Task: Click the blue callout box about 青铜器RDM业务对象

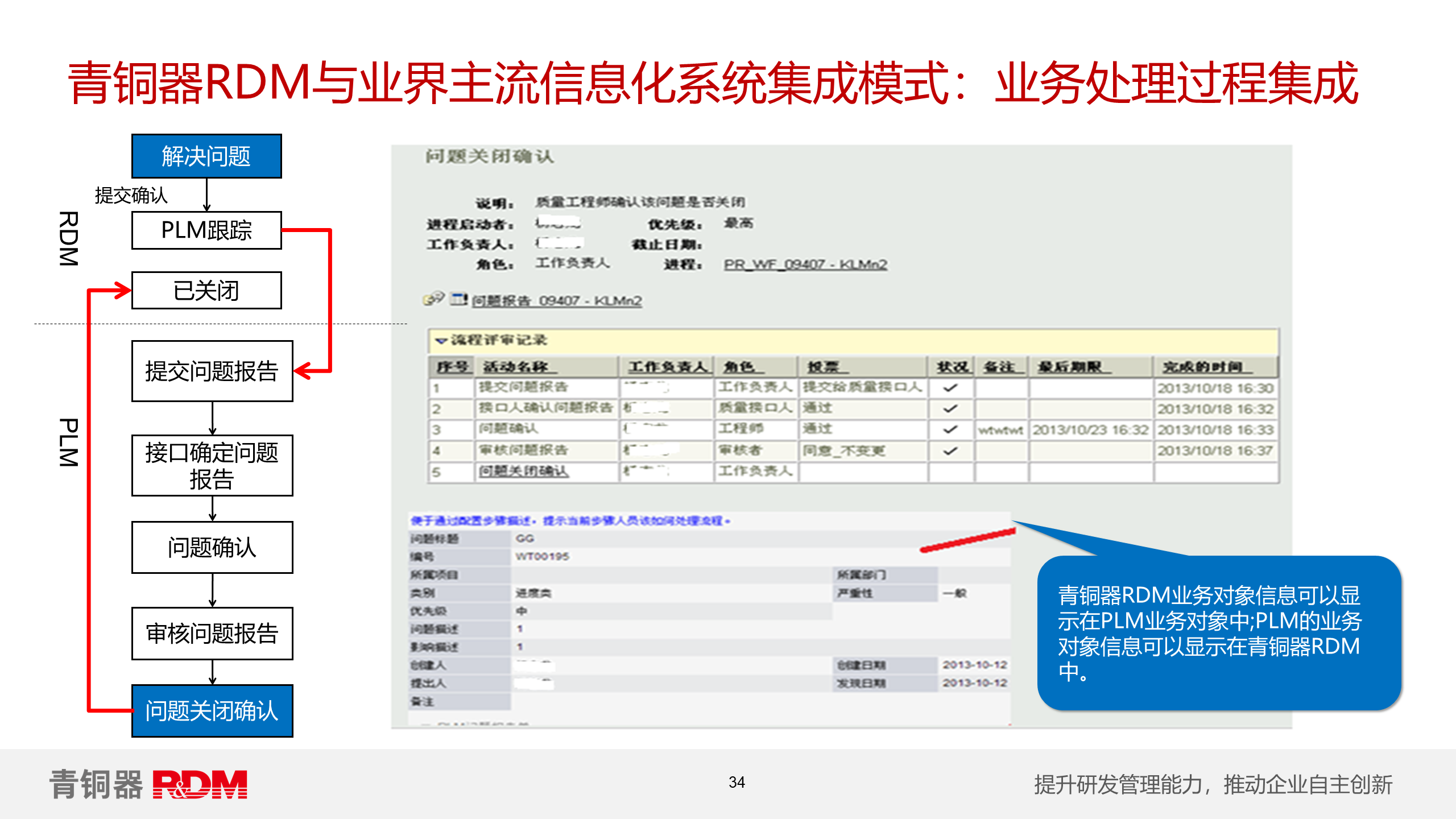Action: click(x=1219, y=633)
